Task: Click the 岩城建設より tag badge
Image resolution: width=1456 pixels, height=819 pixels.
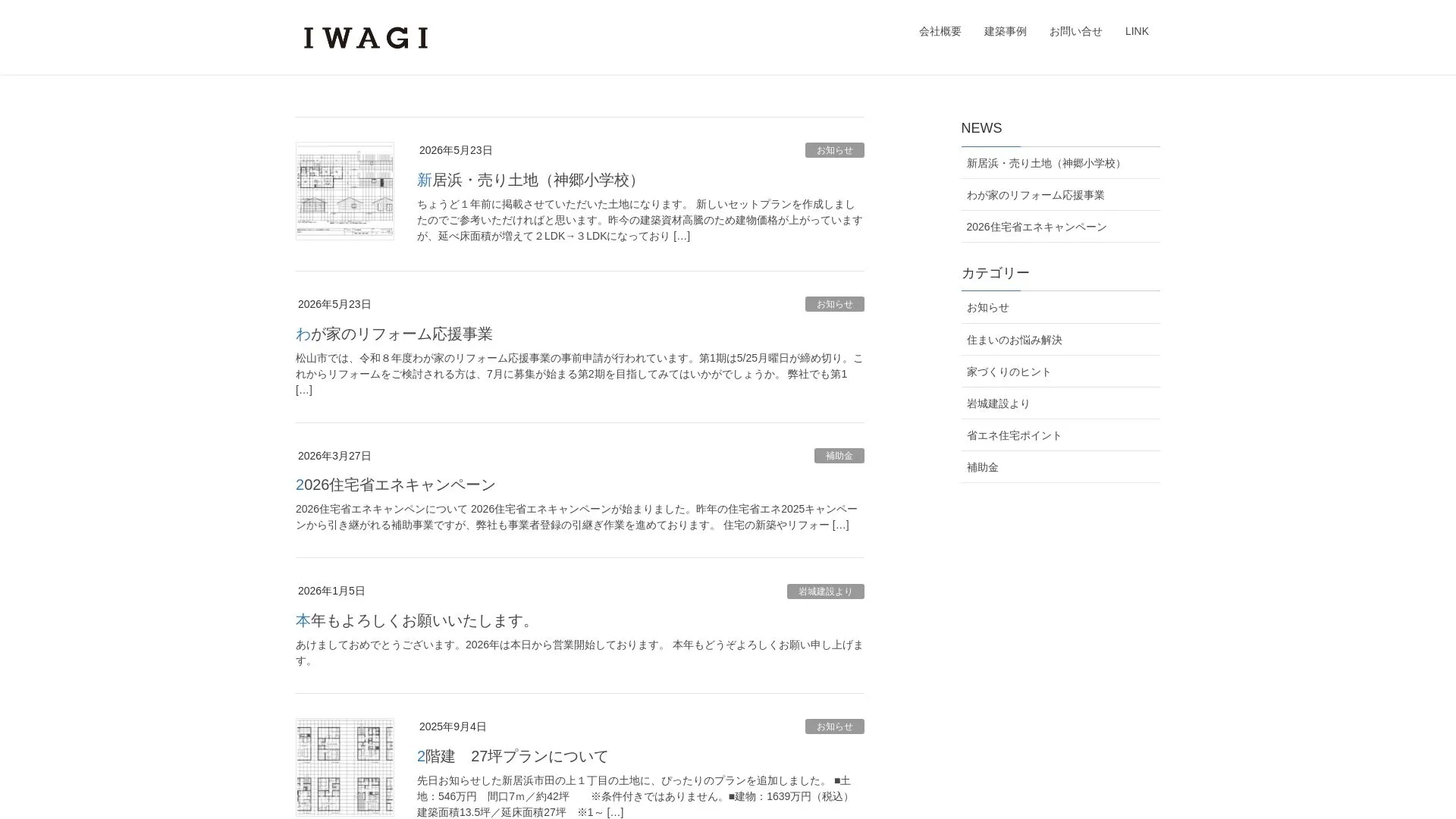Action: pyautogui.click(x=825, y=591)
